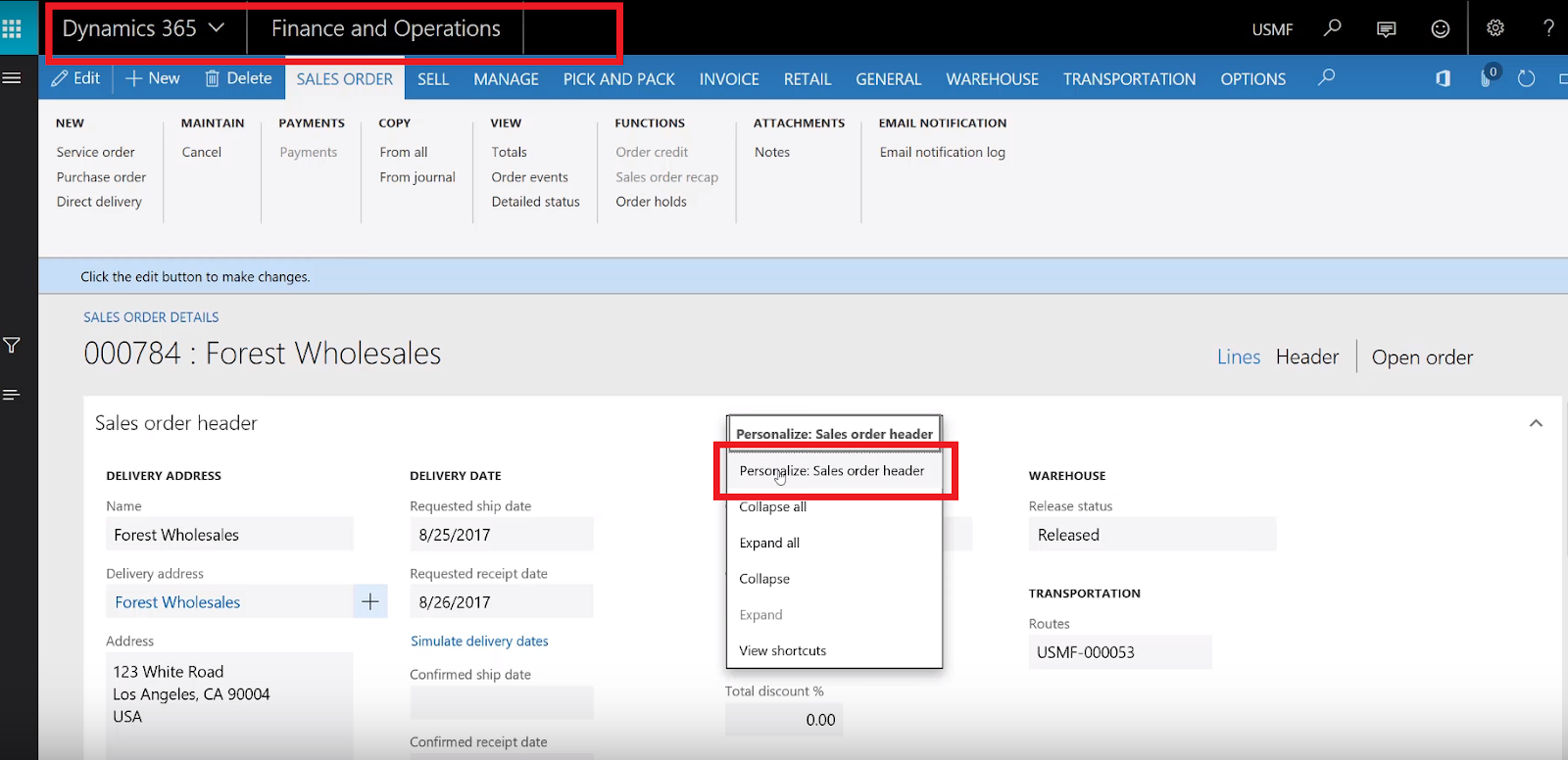Create a New record via plus icon
Viewport: 1568px width, 760px height.
(x=153, y=78)
